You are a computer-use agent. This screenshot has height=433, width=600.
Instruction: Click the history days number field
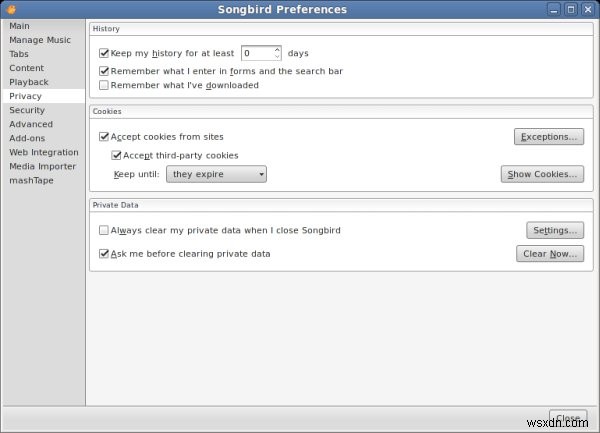pyautogui.click(x=256, y=53)
